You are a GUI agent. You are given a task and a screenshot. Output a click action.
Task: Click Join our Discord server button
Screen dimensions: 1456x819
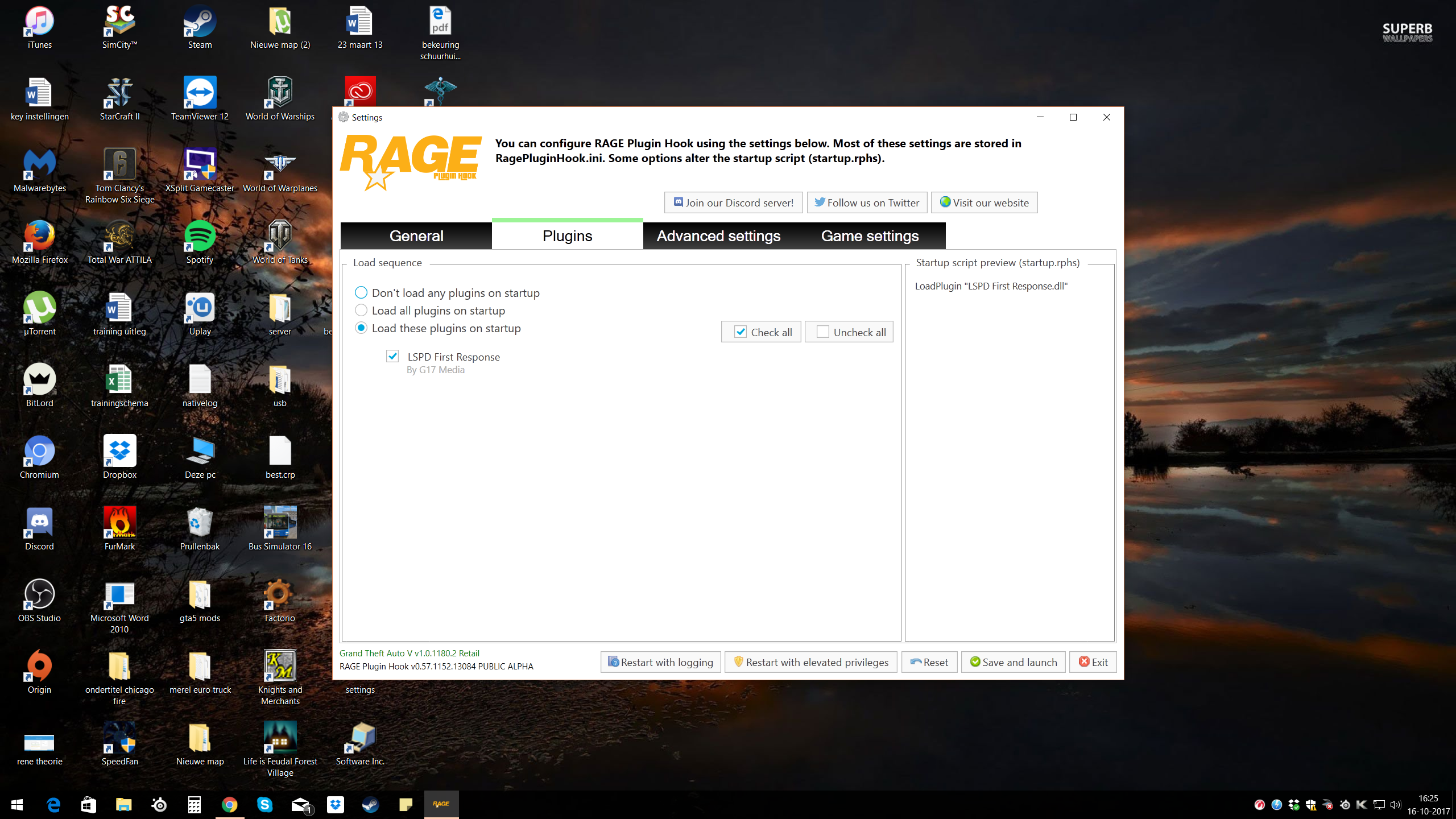pos(733,202)
